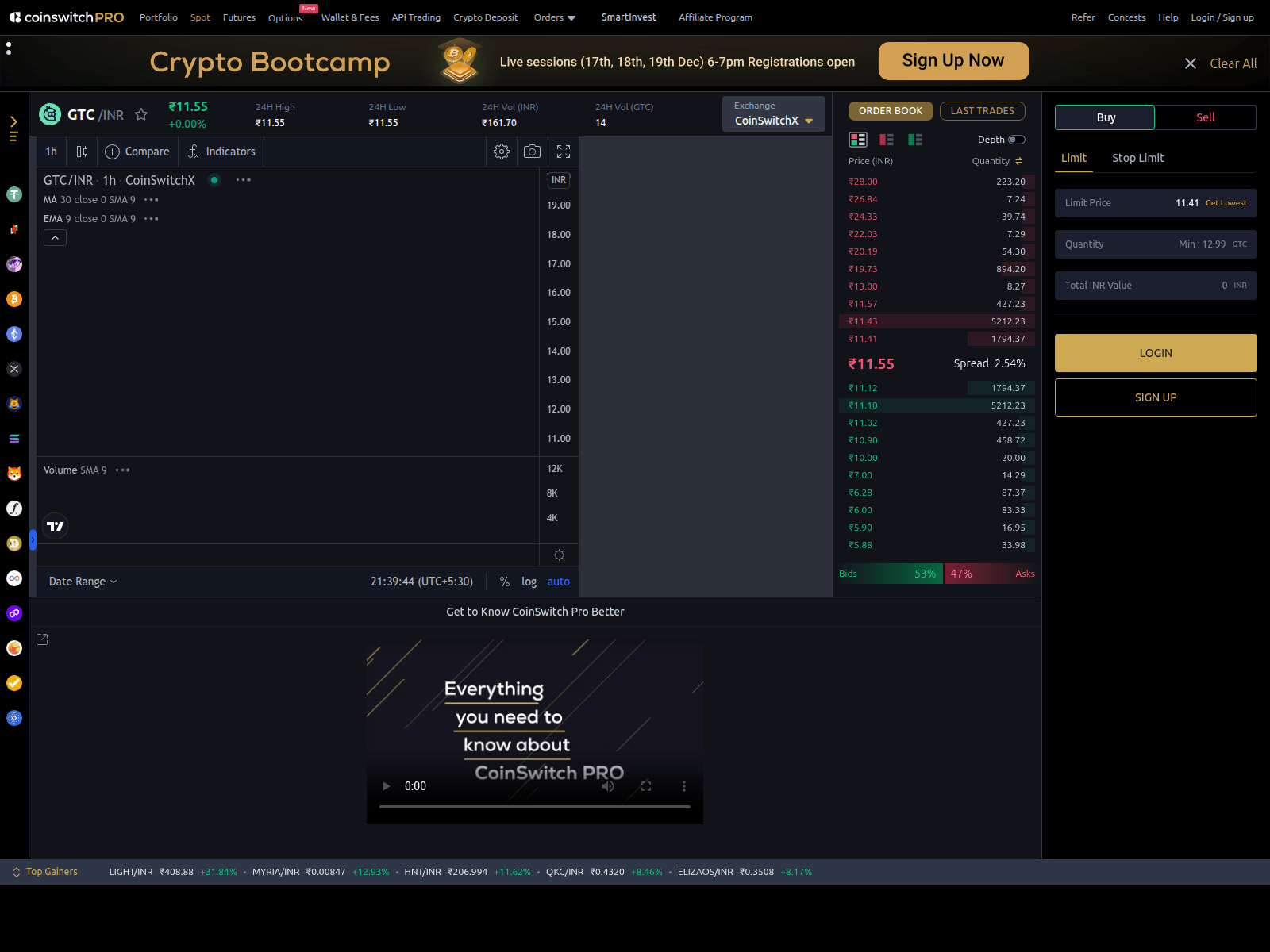The width and height of the screenshot is (1270, 952).
Task: Select Tether coin in sidebar
Action: [x=14, y=194]
